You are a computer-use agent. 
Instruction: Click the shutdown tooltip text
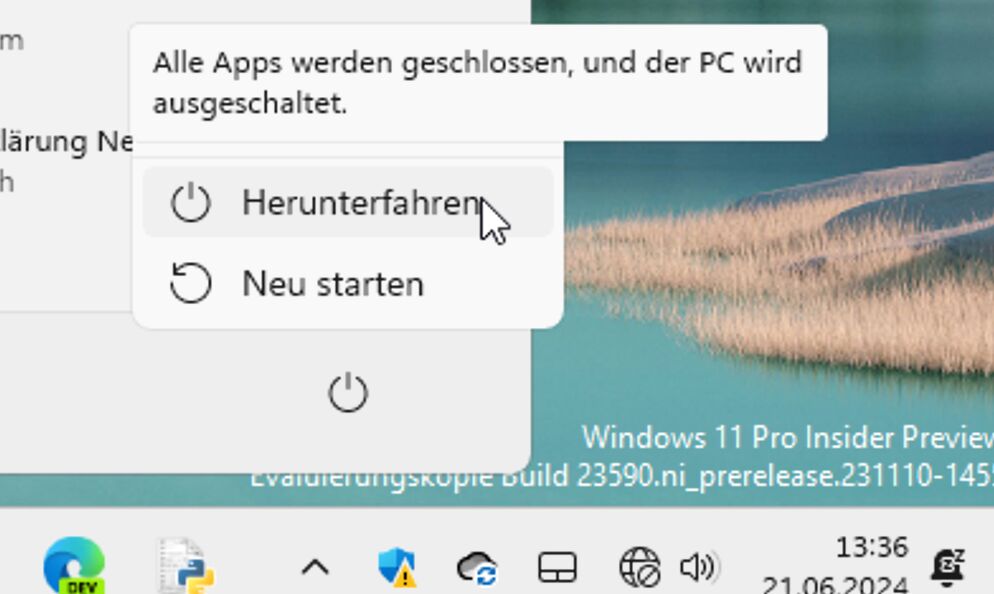coord(477,82)
